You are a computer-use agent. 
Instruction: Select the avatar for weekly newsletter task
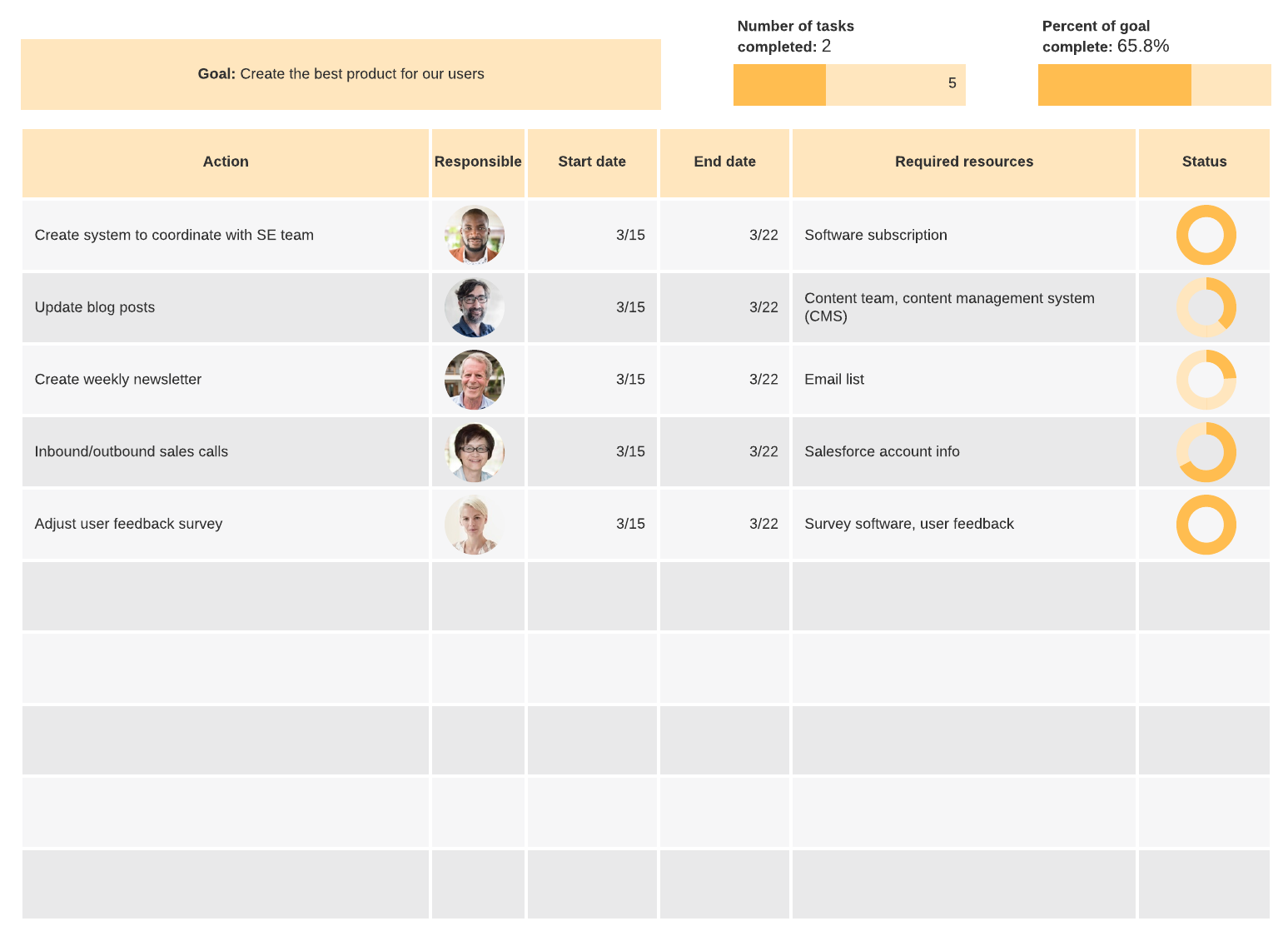(x=475, y=380)
